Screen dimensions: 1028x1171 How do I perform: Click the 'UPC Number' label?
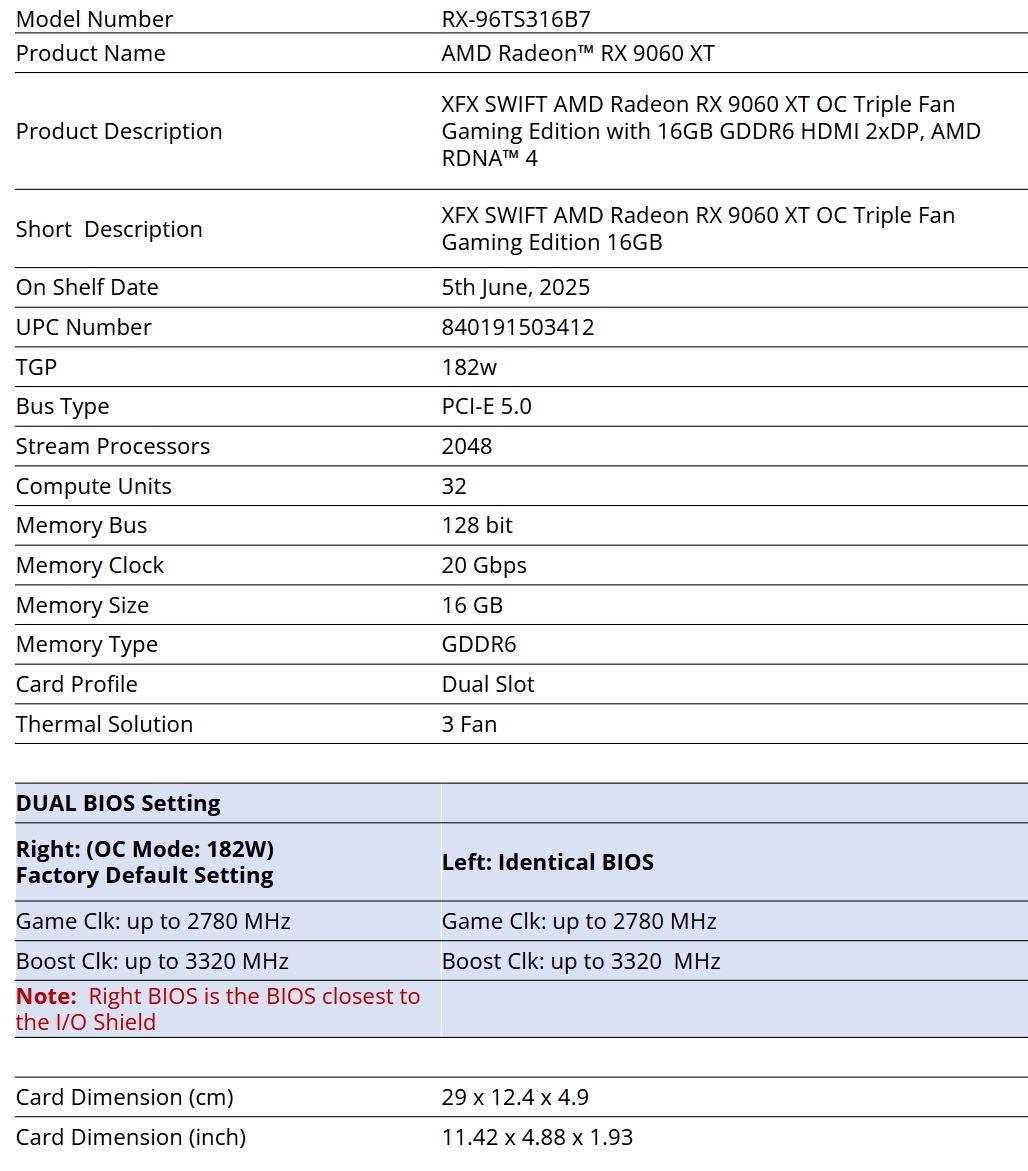tap(84, 326)
